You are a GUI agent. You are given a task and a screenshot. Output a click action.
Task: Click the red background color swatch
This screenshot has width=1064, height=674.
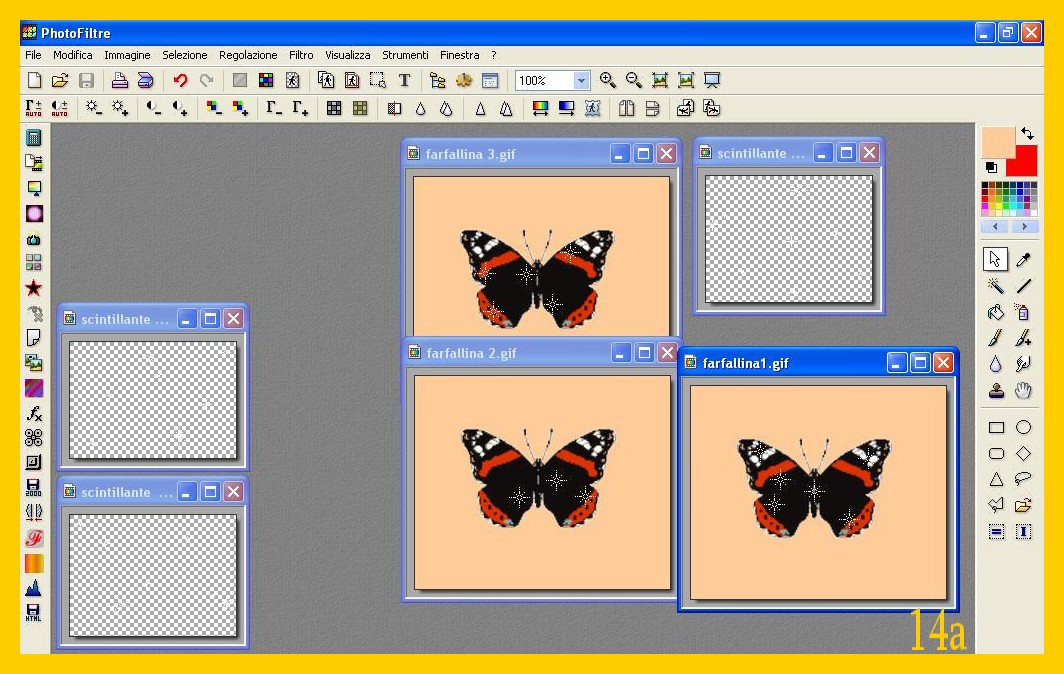[x=1024, y=162]
